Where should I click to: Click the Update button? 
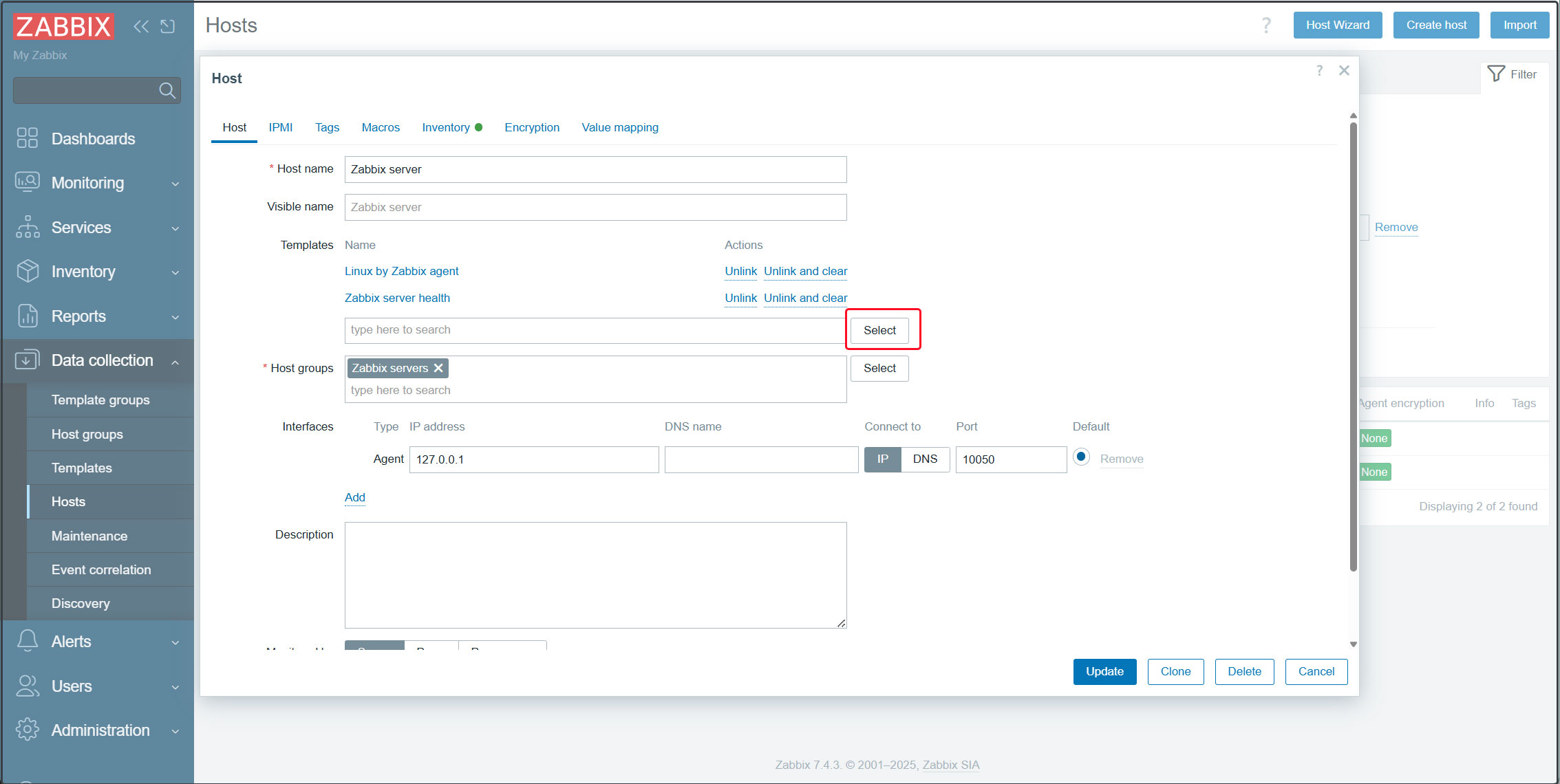[x=1104, y=671]
